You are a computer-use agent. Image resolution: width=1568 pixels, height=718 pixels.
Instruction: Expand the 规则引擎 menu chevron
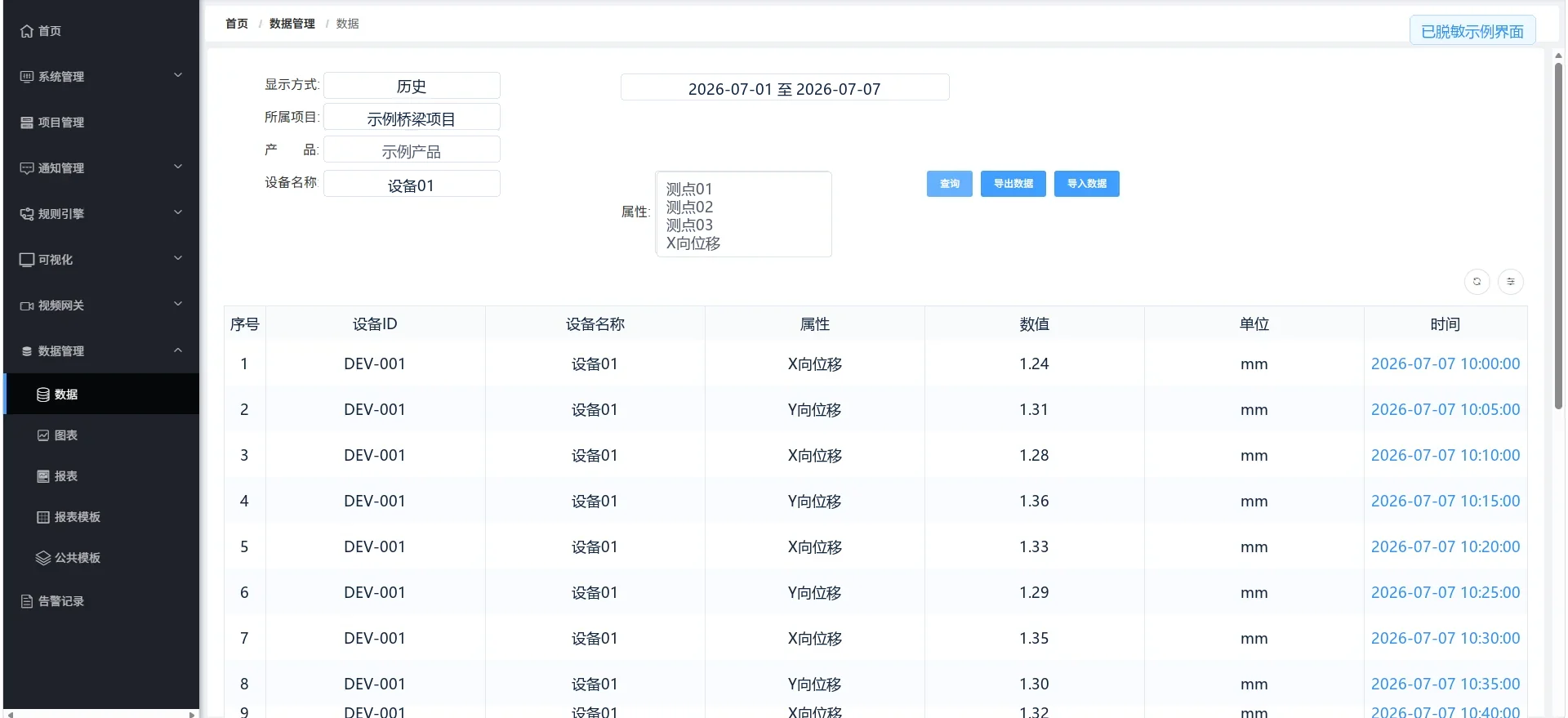pos(178,212)
